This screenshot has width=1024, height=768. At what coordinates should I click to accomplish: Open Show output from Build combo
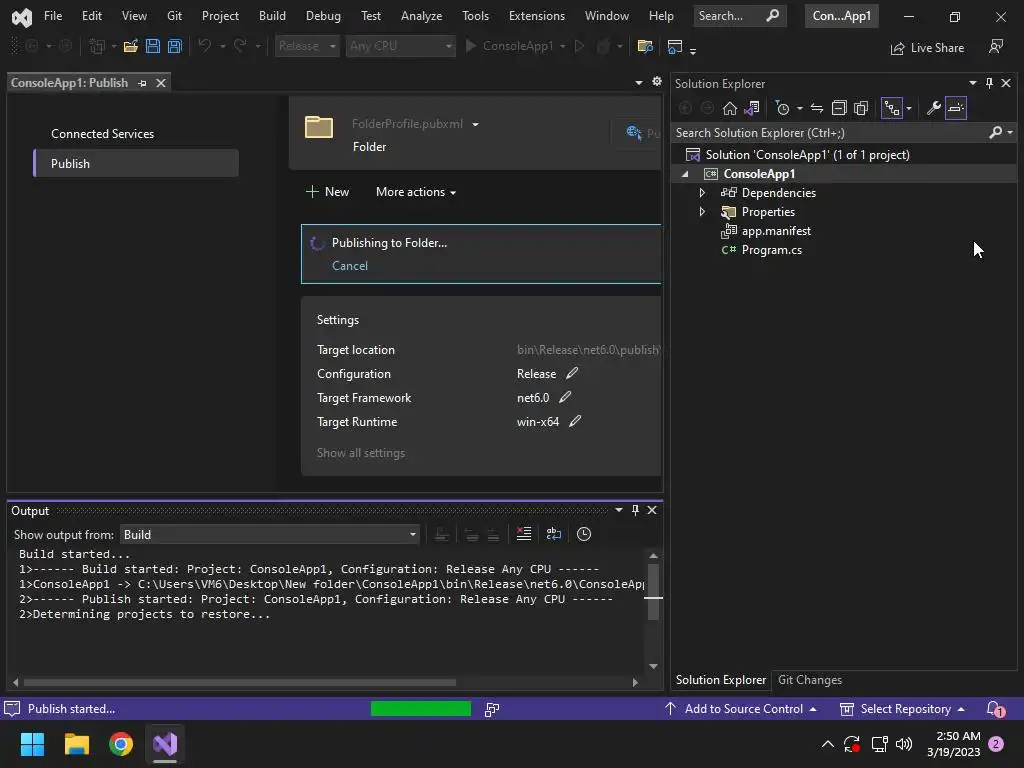coord(270,535)
